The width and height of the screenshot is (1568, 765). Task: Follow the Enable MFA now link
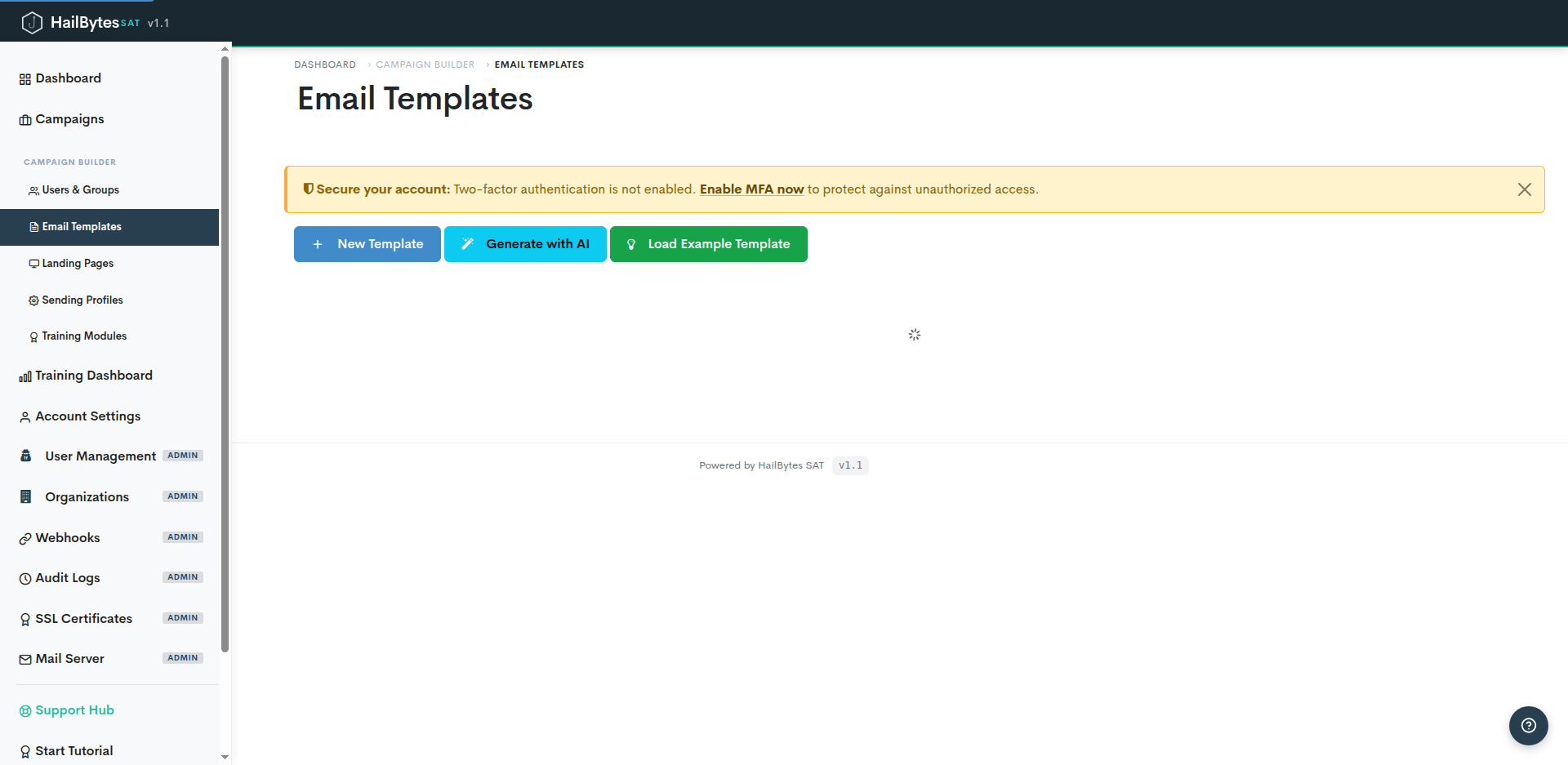pos(751,189)
